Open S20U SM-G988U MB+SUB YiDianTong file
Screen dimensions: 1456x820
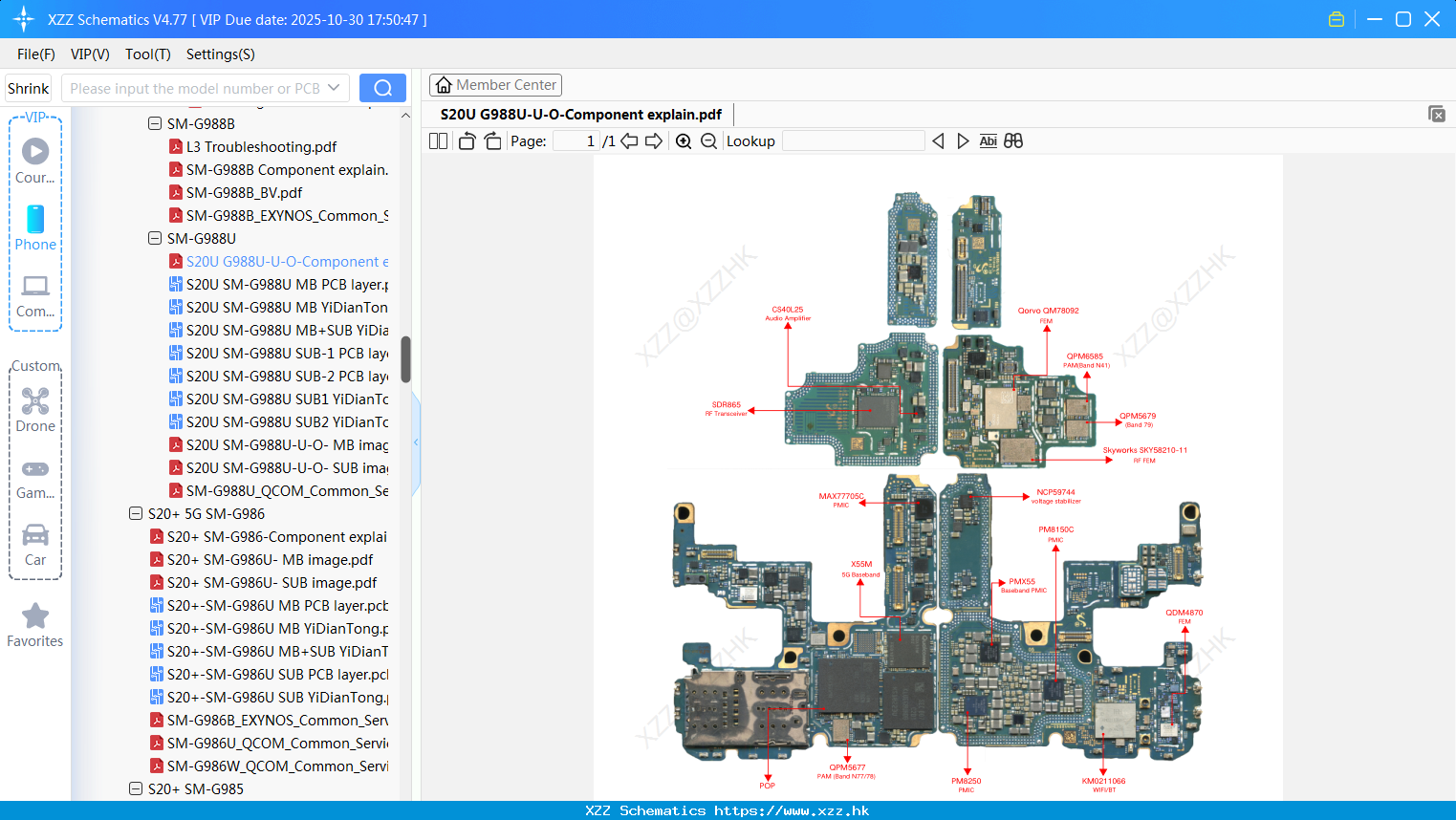pos(287,330)
